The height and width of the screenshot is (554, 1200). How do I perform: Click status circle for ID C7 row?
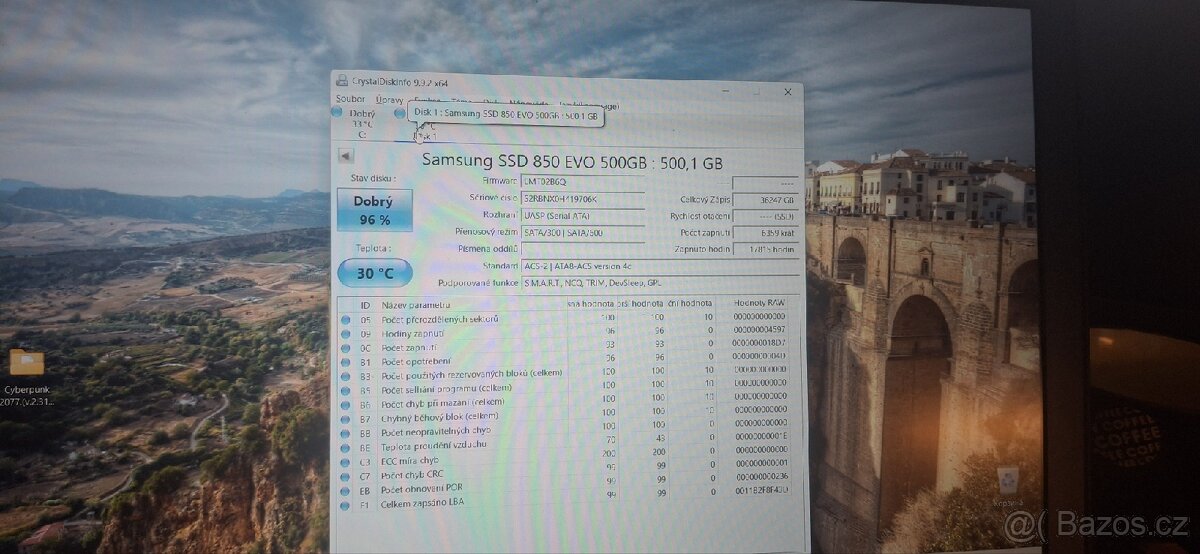click(347, 475)
